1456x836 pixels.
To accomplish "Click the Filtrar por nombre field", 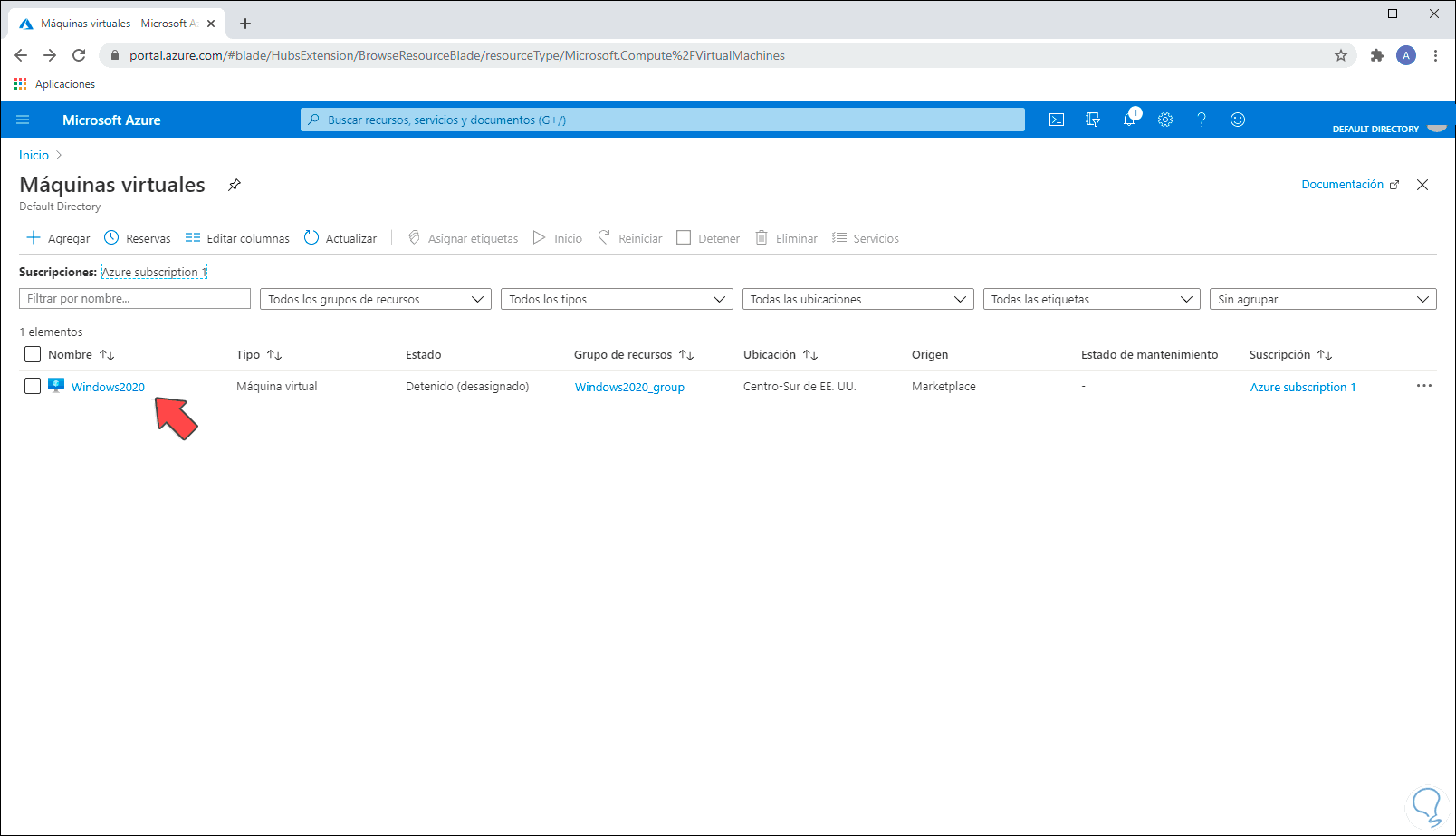I will (135, 299).
